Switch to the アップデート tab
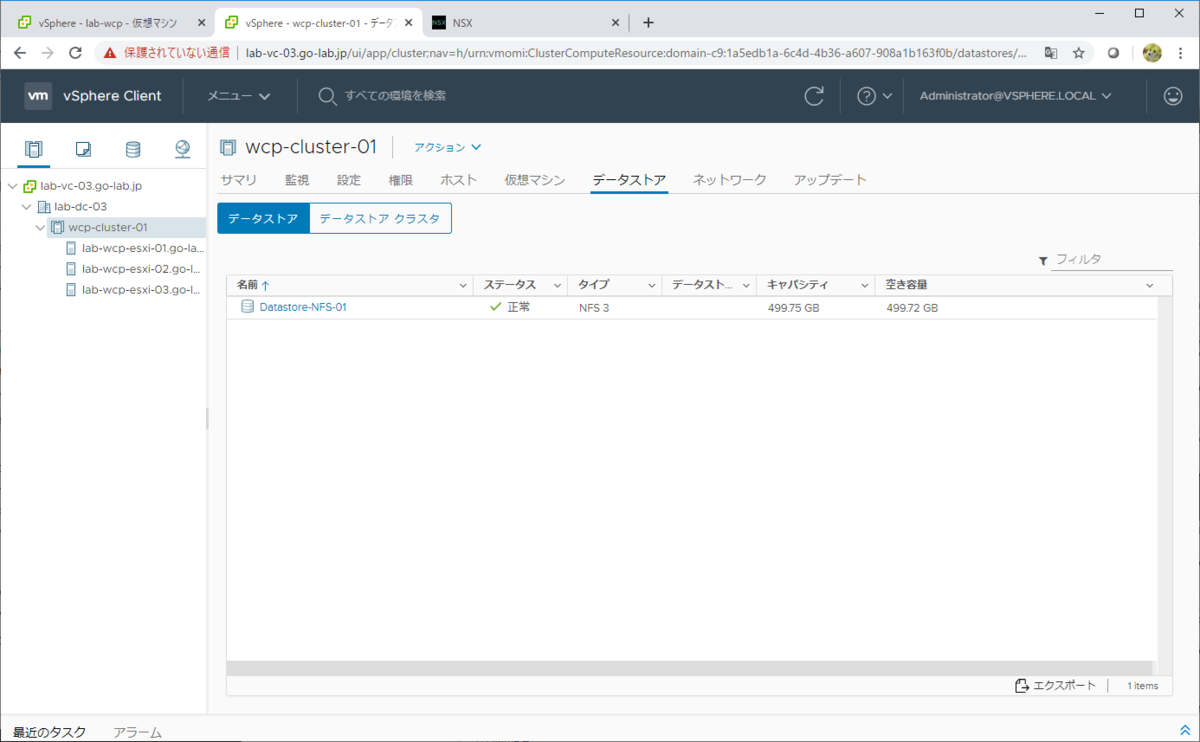This screenshot has width=1200, height=742. tap(830, 180)
